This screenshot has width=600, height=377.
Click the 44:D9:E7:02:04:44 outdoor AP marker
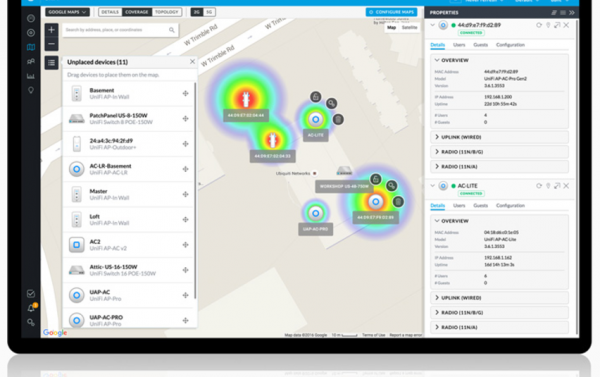tap(246, 99)
